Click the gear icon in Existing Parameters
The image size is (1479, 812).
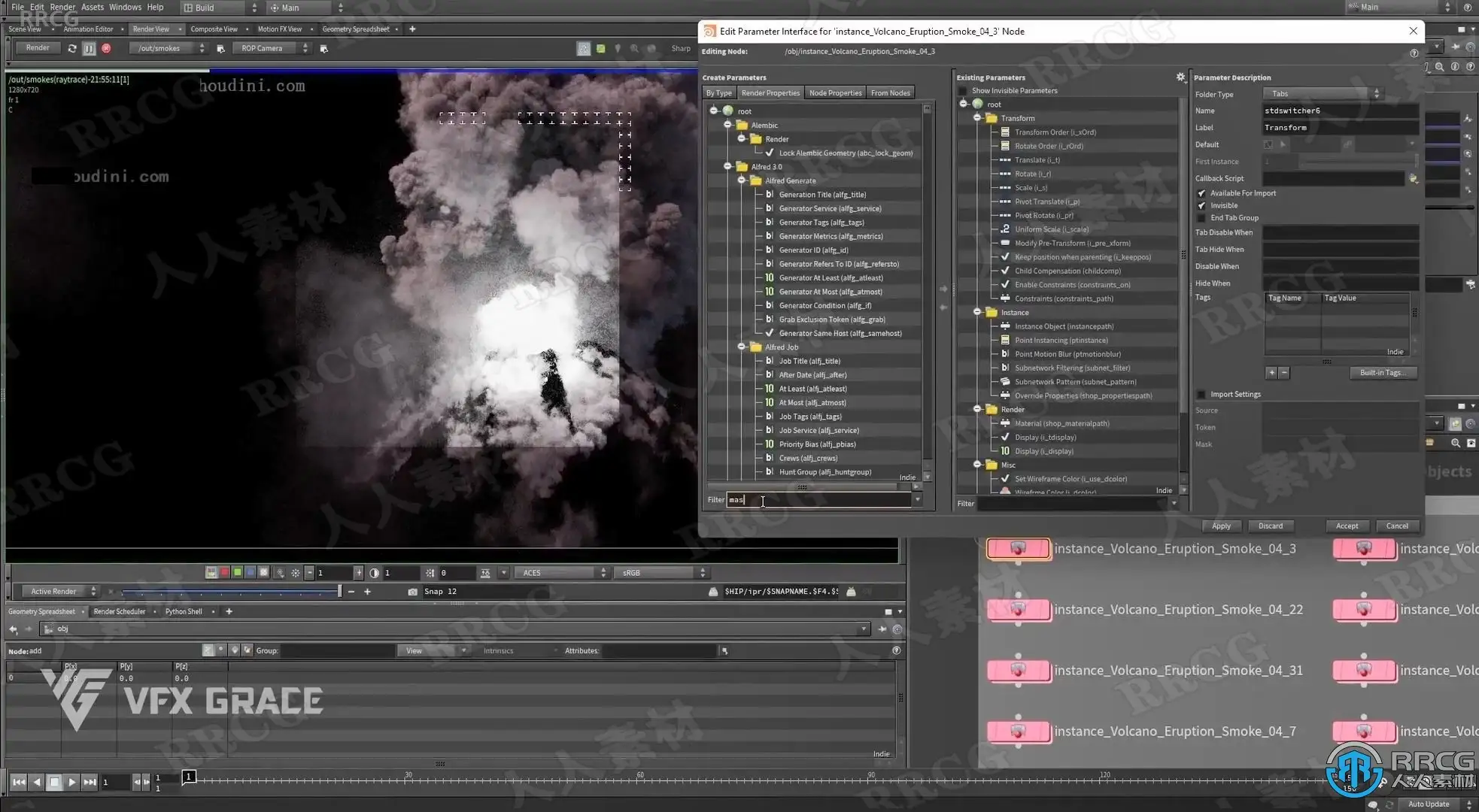(x=1180, y=77)
